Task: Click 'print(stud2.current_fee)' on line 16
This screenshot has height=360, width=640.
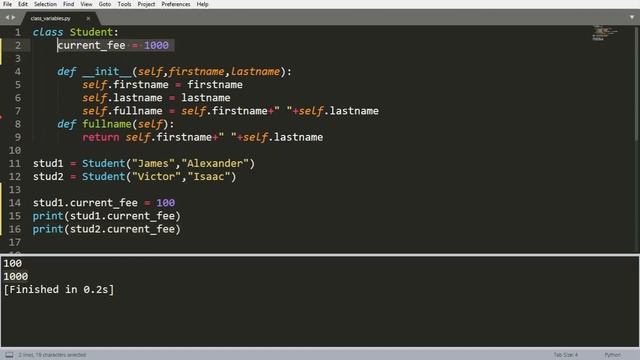Action: pos(107,229)
